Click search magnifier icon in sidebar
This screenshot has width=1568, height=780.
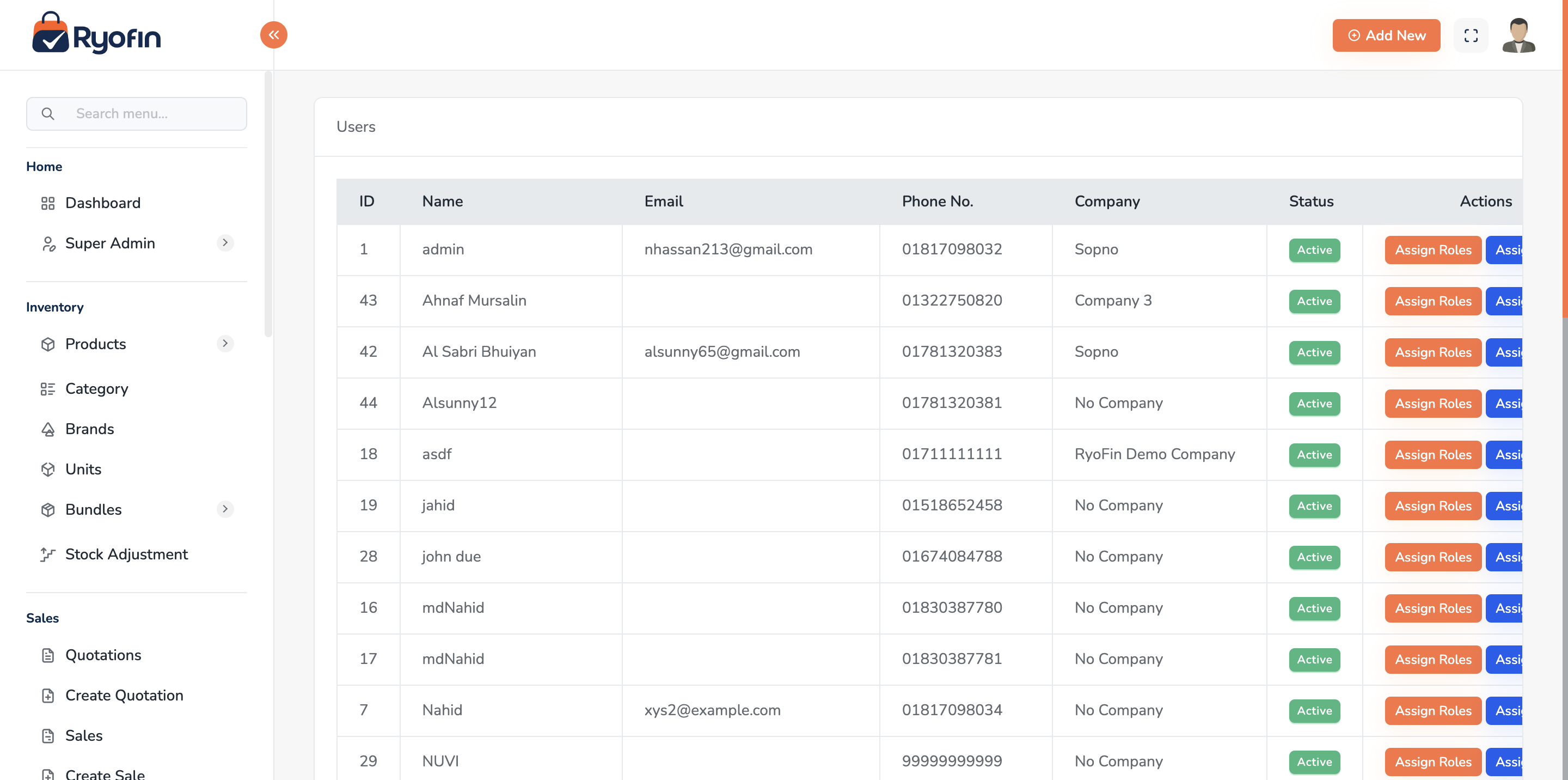48,114
